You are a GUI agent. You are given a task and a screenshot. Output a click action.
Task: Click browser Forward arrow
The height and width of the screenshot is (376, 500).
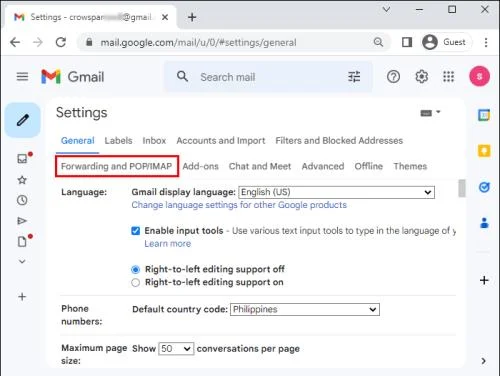[x=38, y=42]
